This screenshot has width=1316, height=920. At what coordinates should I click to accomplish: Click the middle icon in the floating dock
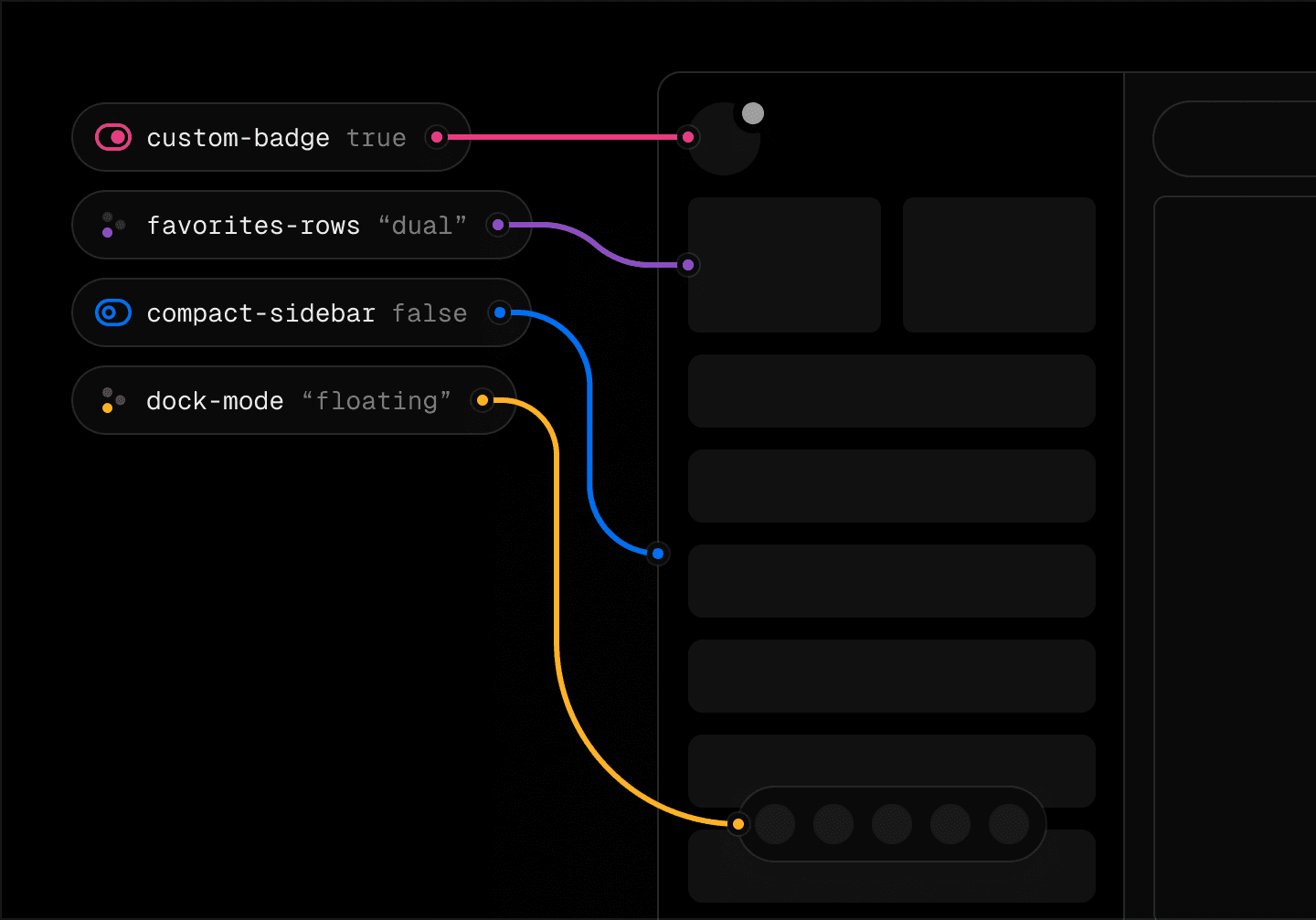[x=892, y=824]
